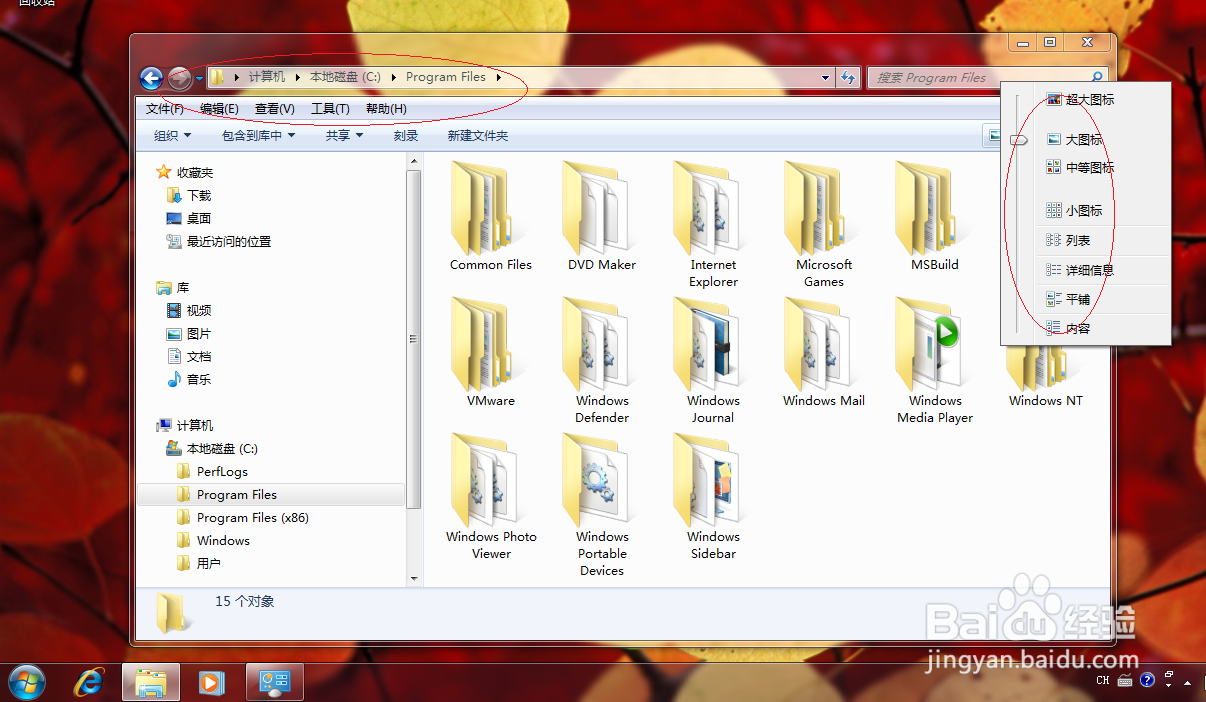This screenshot has height=702, width=1206.
Task: Select the Windows NT folder
Action: pos(1045,375)
